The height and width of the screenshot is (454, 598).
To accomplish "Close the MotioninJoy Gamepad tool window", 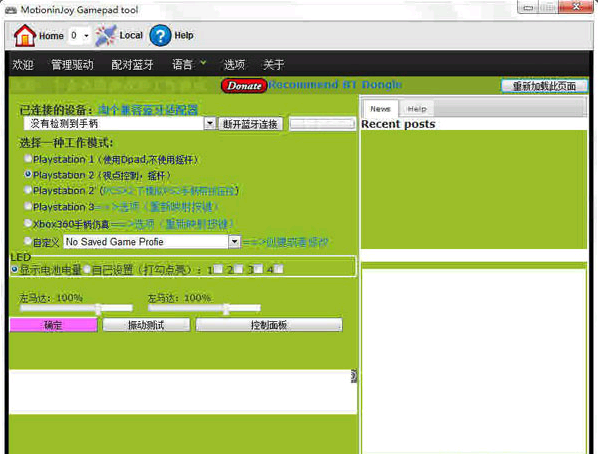I will (x=576, y=7).
